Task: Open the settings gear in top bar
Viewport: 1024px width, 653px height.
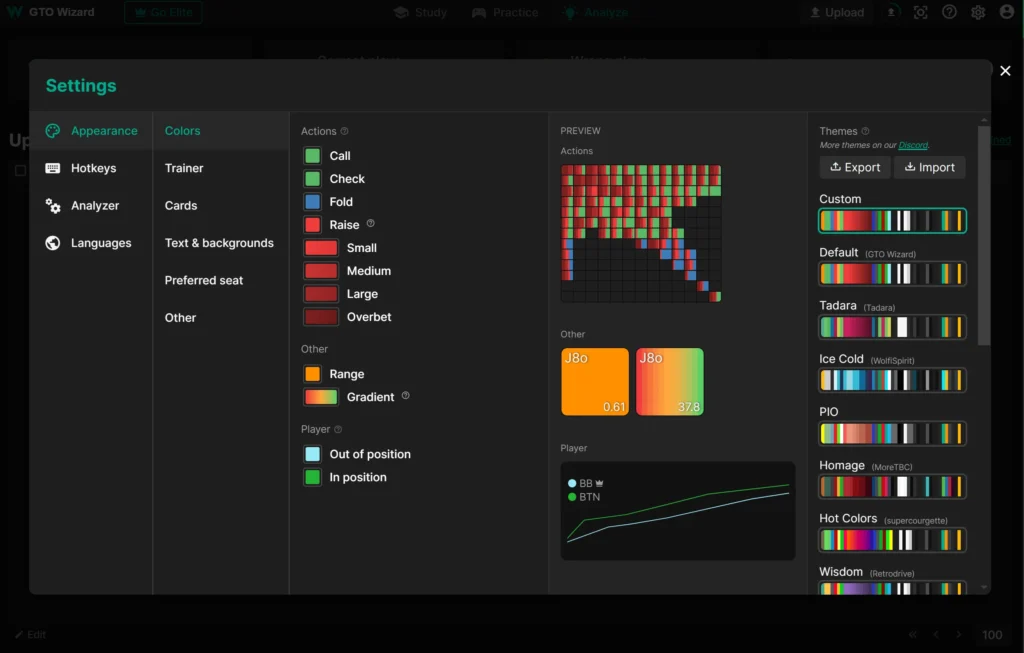Action: pyautogui.click(x=978, y=12)
